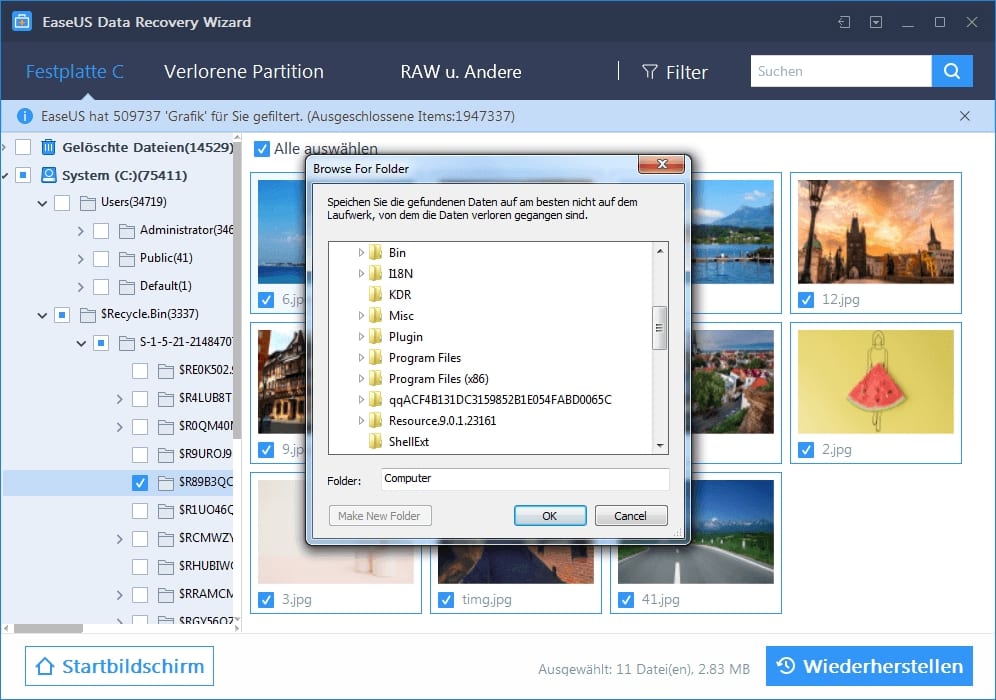Viewport: 996px width, 700px height.
Task: Click the tree panel horizontal scrollbar thumb
Action: 48,628
